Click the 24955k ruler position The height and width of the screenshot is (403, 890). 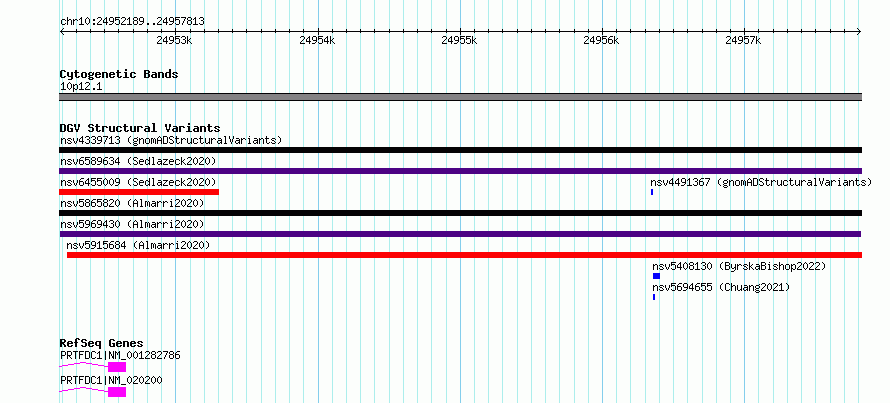click(459, 40)
